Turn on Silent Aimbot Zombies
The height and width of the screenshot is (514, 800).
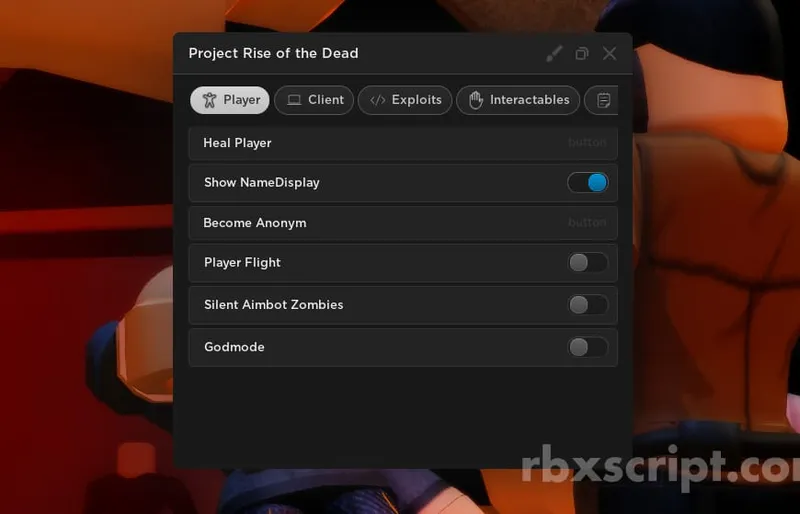[588, 305]
